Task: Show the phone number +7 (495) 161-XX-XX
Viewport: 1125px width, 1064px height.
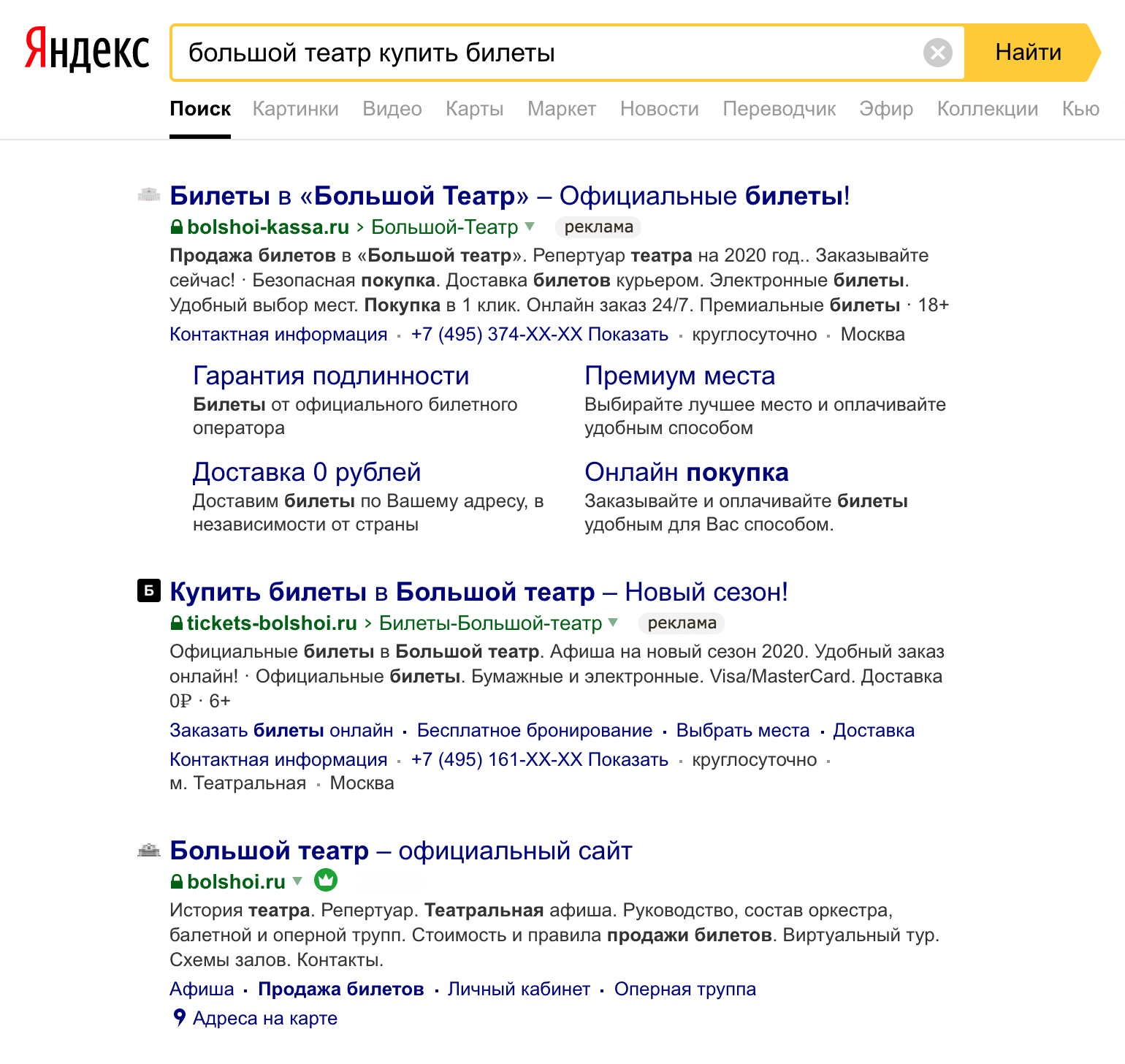Action: [x=540, y=760]
